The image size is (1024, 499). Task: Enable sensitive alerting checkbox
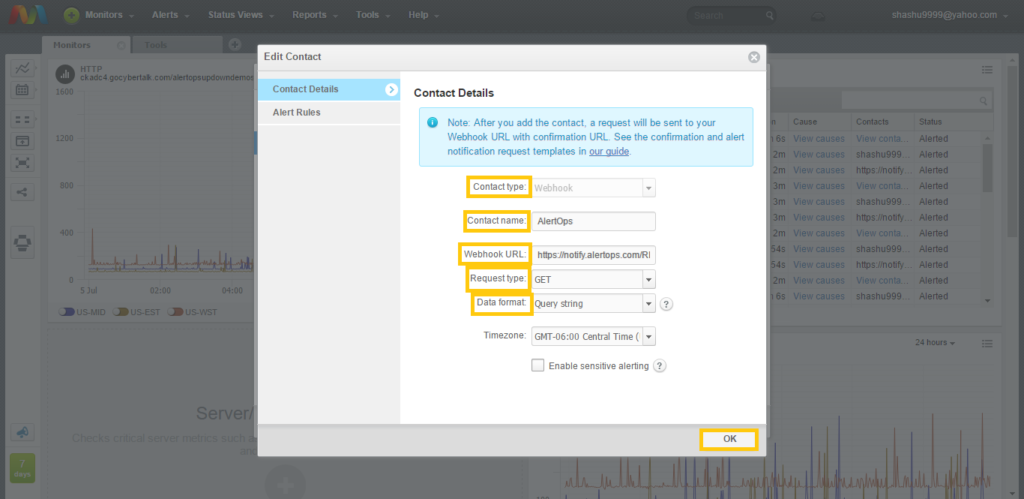point(537,365)
